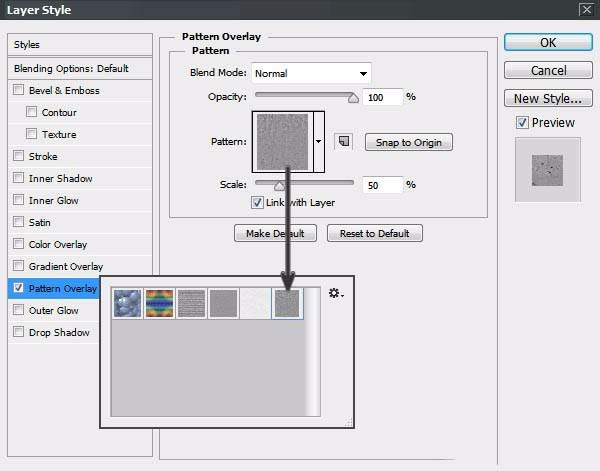Select Blending Options: Default

click(x=72, y=69)
